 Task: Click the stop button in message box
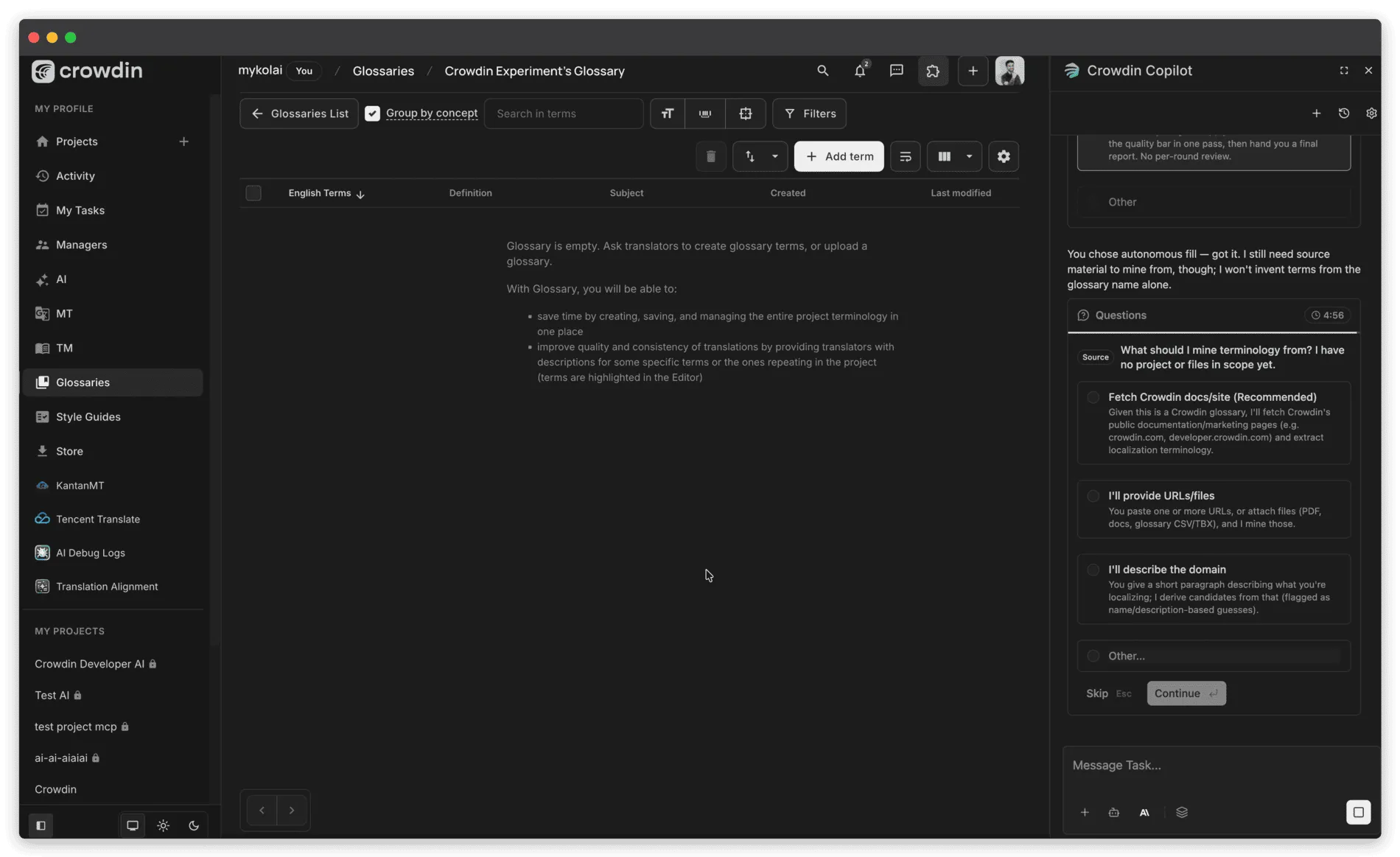(1358, 812)
